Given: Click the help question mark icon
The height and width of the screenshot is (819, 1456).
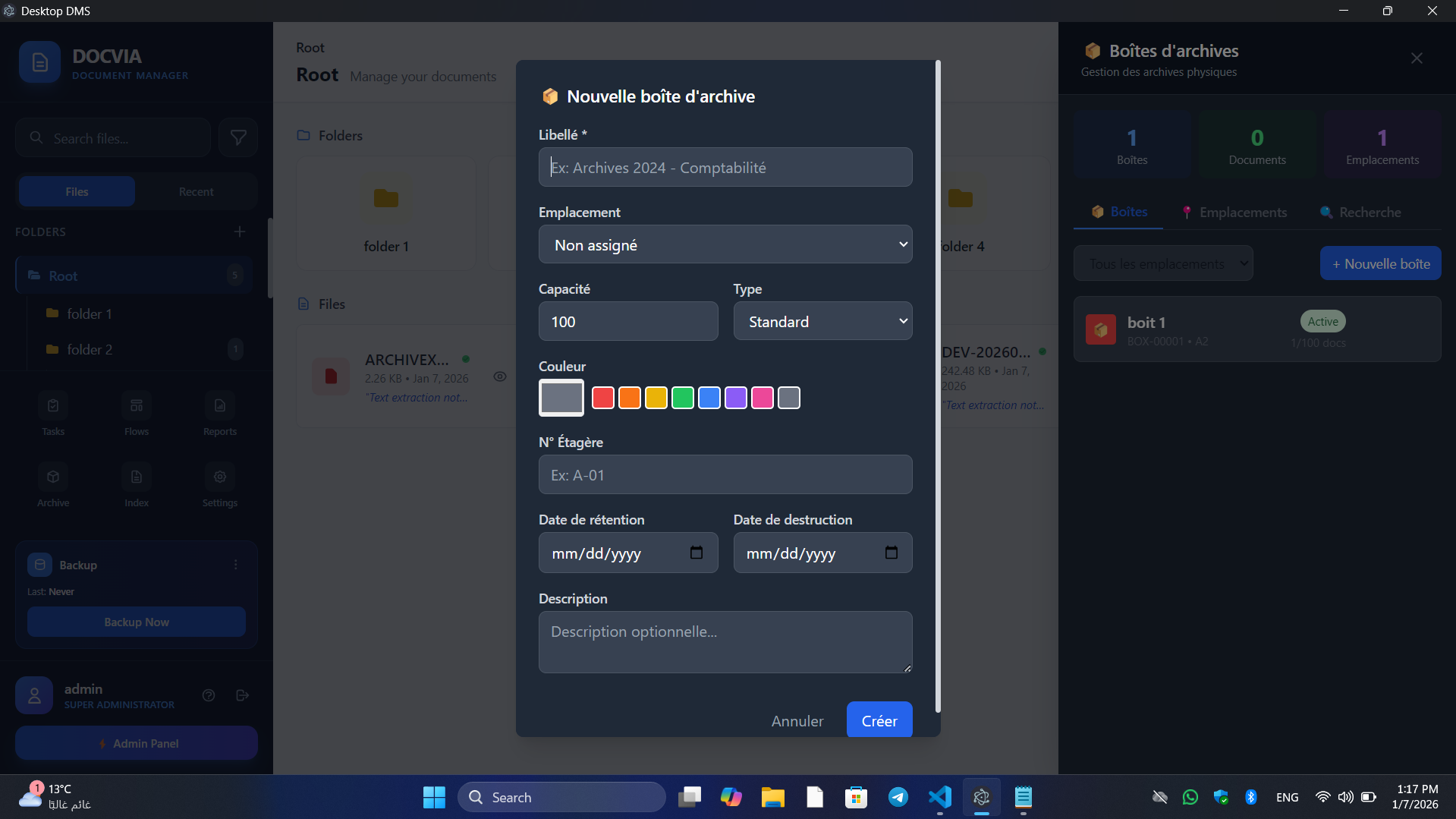Looking at the screenshot, I should pos(209,695).
